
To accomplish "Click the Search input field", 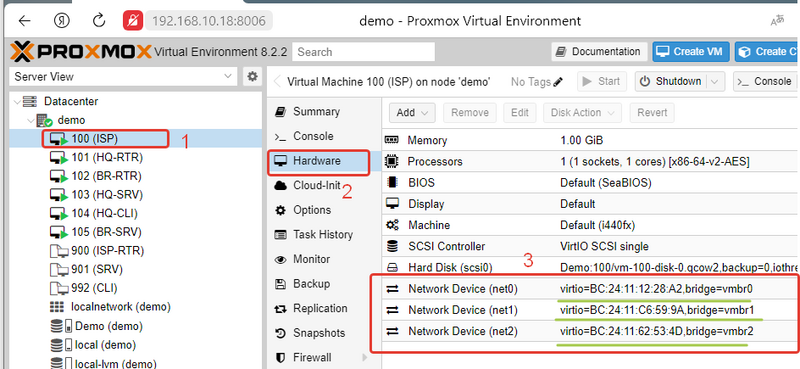I will (364, 52).
